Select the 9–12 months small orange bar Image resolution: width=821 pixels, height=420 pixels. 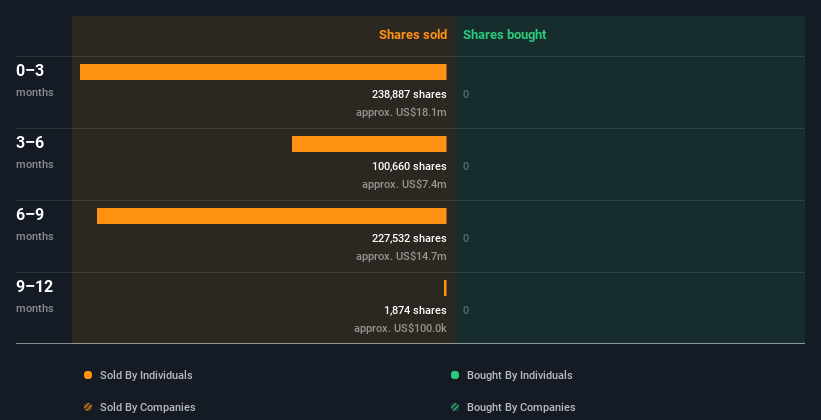tap(445, 288)
